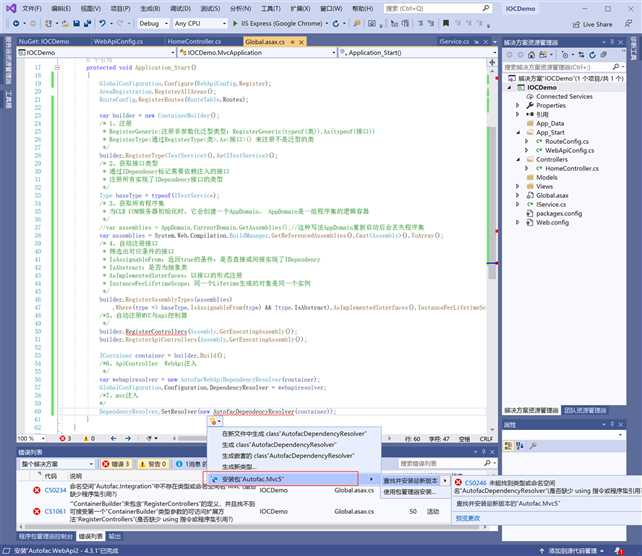Collapse the Controllers folder

pyautogui.click(x=518, y=160)
